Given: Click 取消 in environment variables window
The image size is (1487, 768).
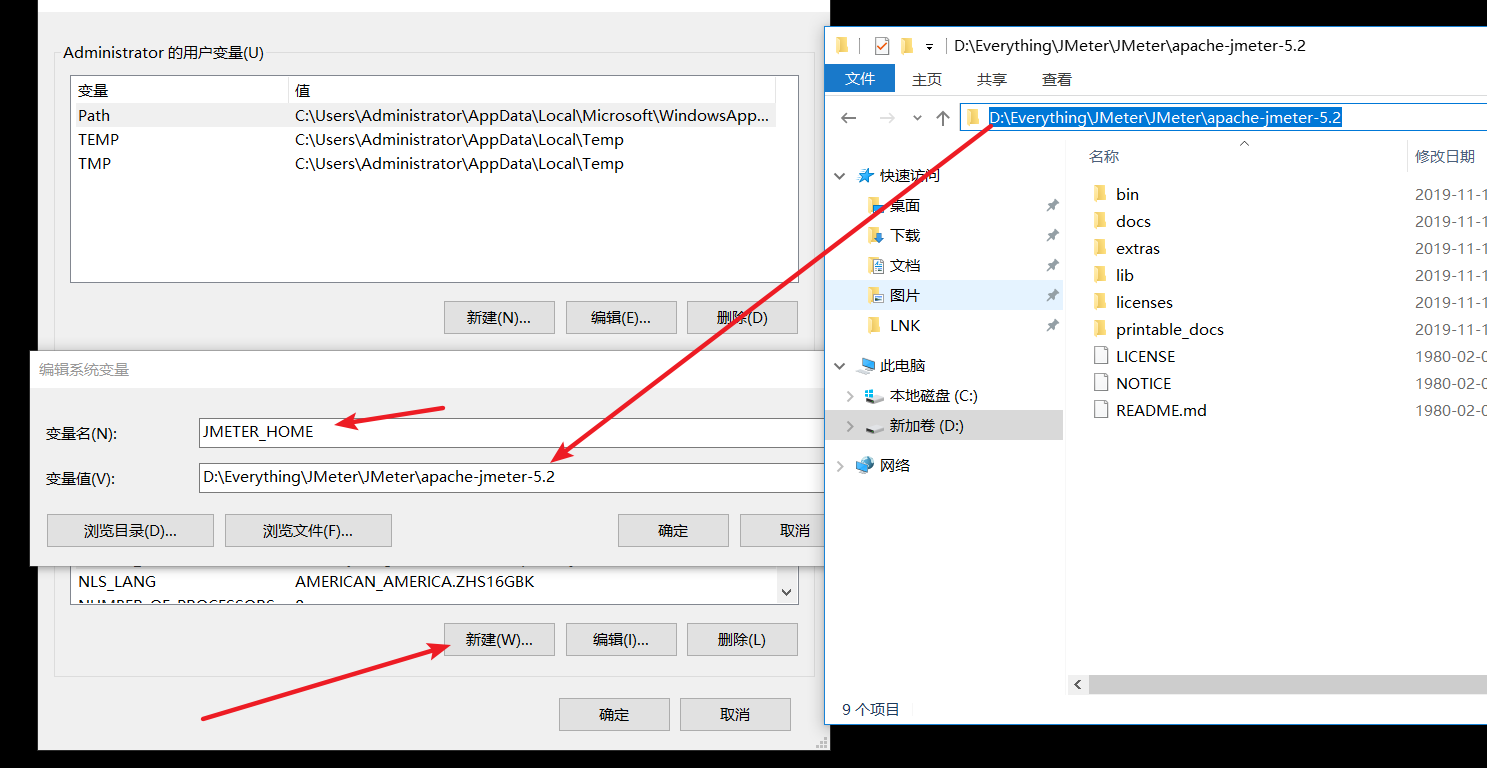Looking at the screenshot, I should click(x=735, y=715).
